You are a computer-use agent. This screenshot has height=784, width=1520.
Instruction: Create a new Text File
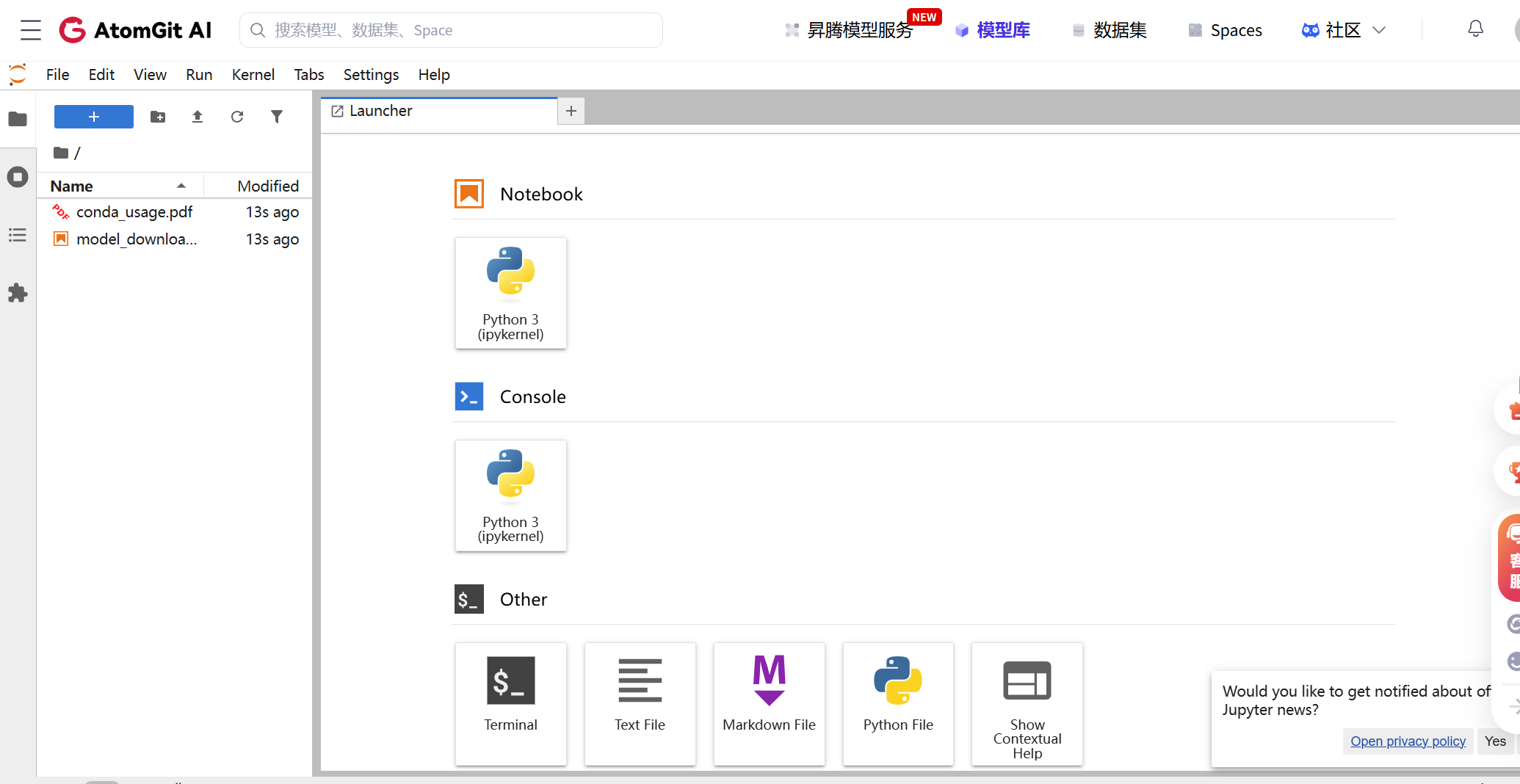pyautogui.click(x=640, y=704)
